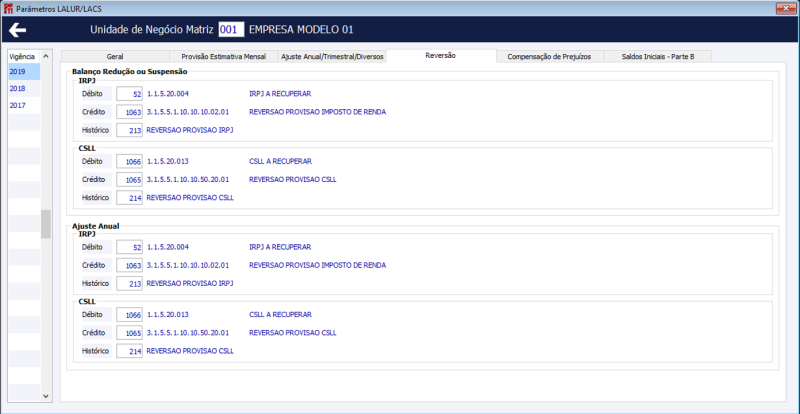
Task: Click Ajuste Anual CSLL Histórico field 214
Action: (129, 351)
